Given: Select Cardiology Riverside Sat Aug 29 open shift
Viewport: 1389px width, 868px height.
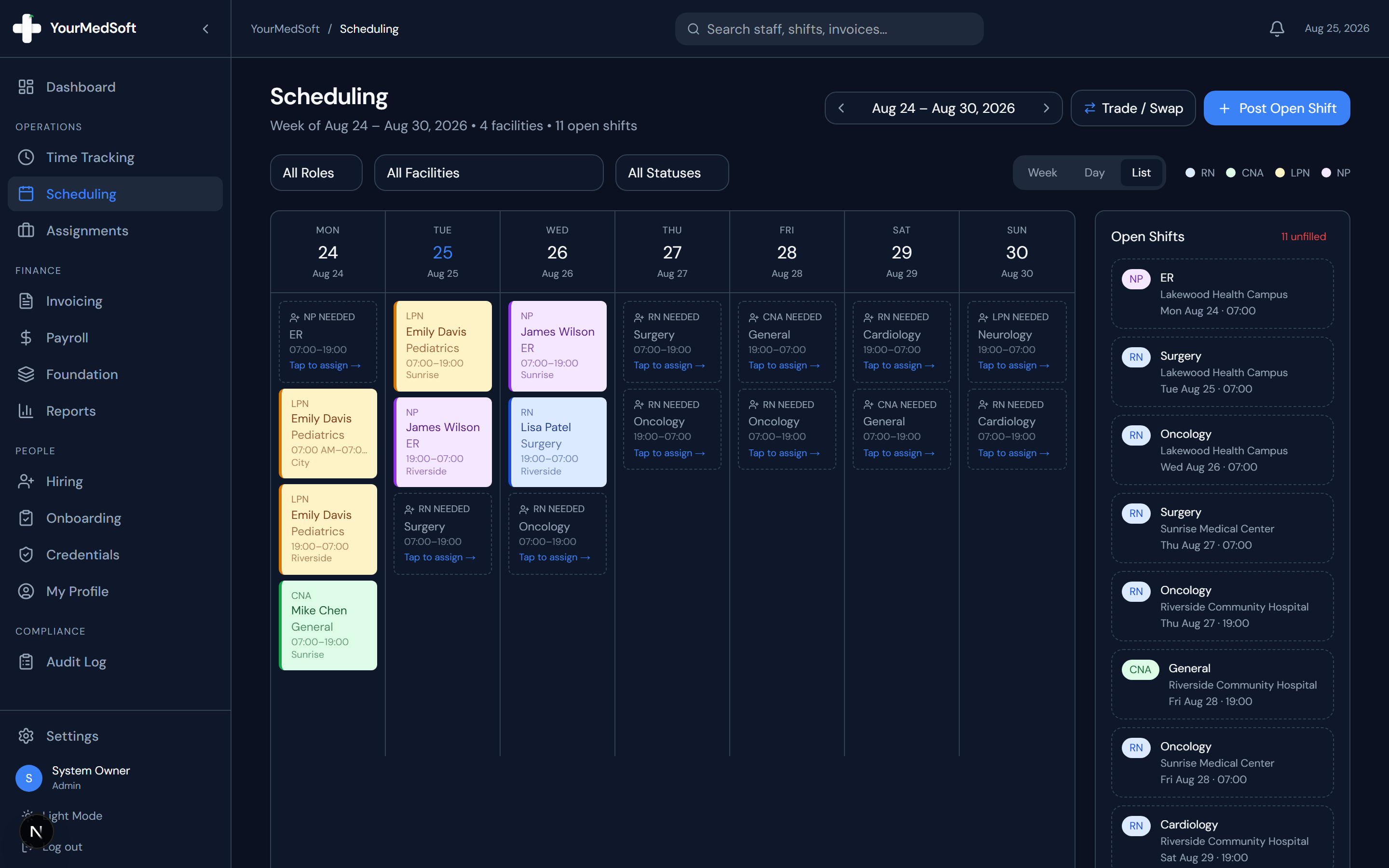Looking at the screenshot, I should [1222, 837].
